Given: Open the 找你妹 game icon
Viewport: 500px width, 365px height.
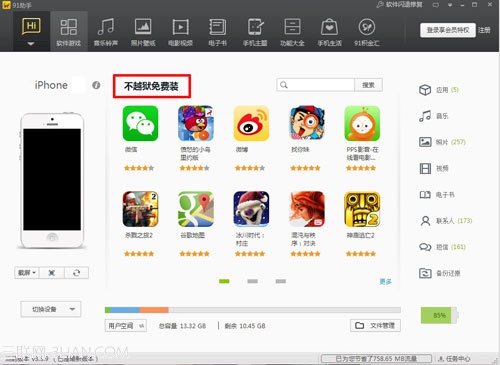Looking at the screenshot, I should pos(307,123).
